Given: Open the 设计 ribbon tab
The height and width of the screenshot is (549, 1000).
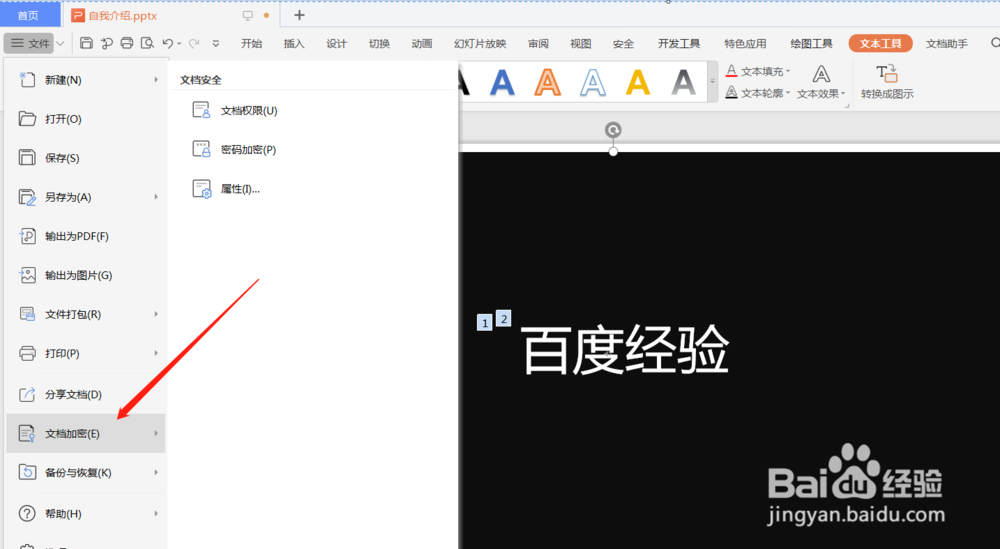Looking at the screenshot, I should click(x=337, y=43).
